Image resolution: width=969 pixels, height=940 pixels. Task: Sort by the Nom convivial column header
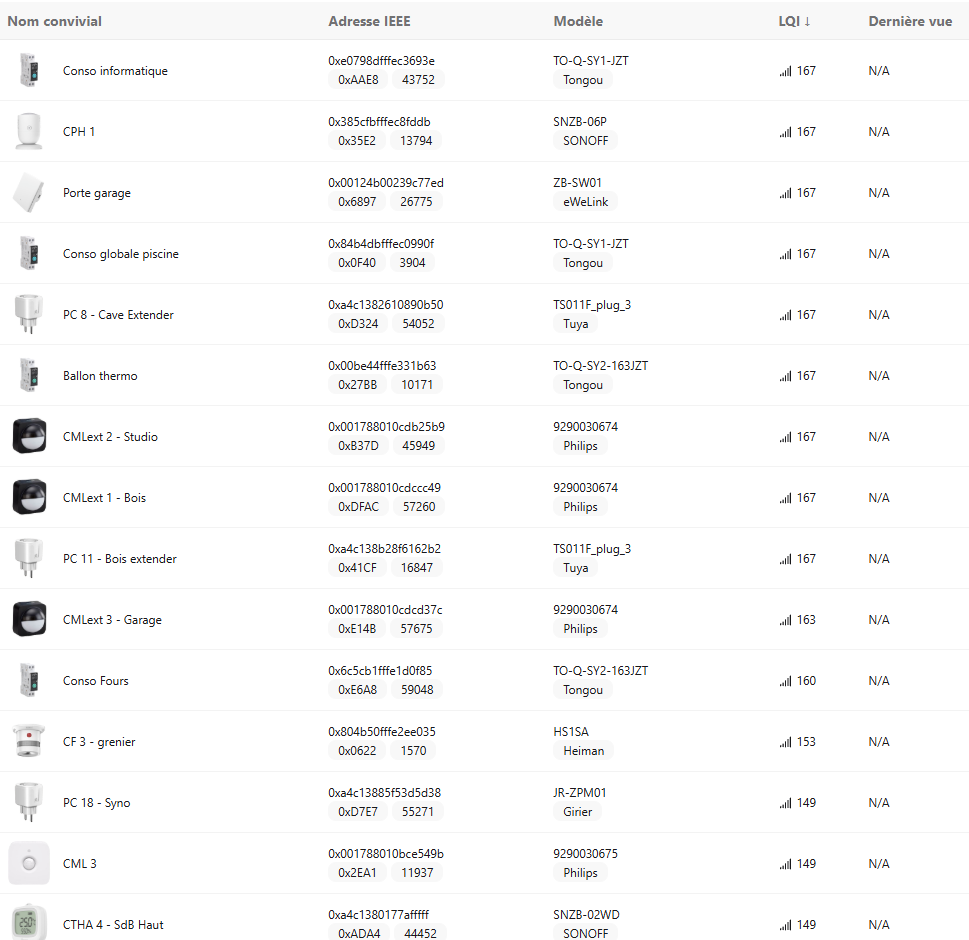pos(54,21)
